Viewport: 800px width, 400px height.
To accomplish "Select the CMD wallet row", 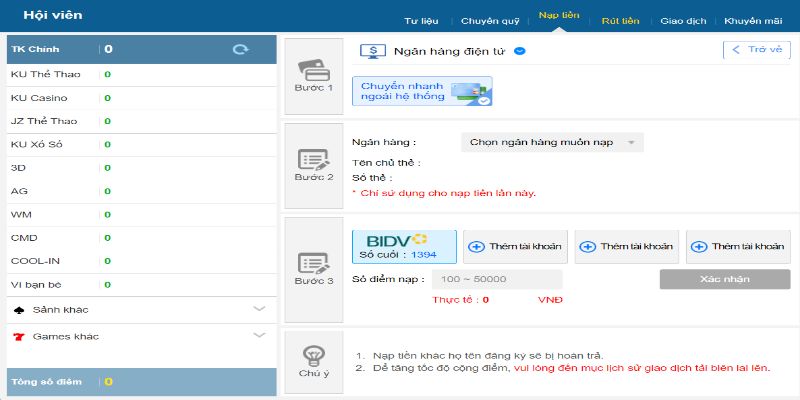I will coord(141,238).
